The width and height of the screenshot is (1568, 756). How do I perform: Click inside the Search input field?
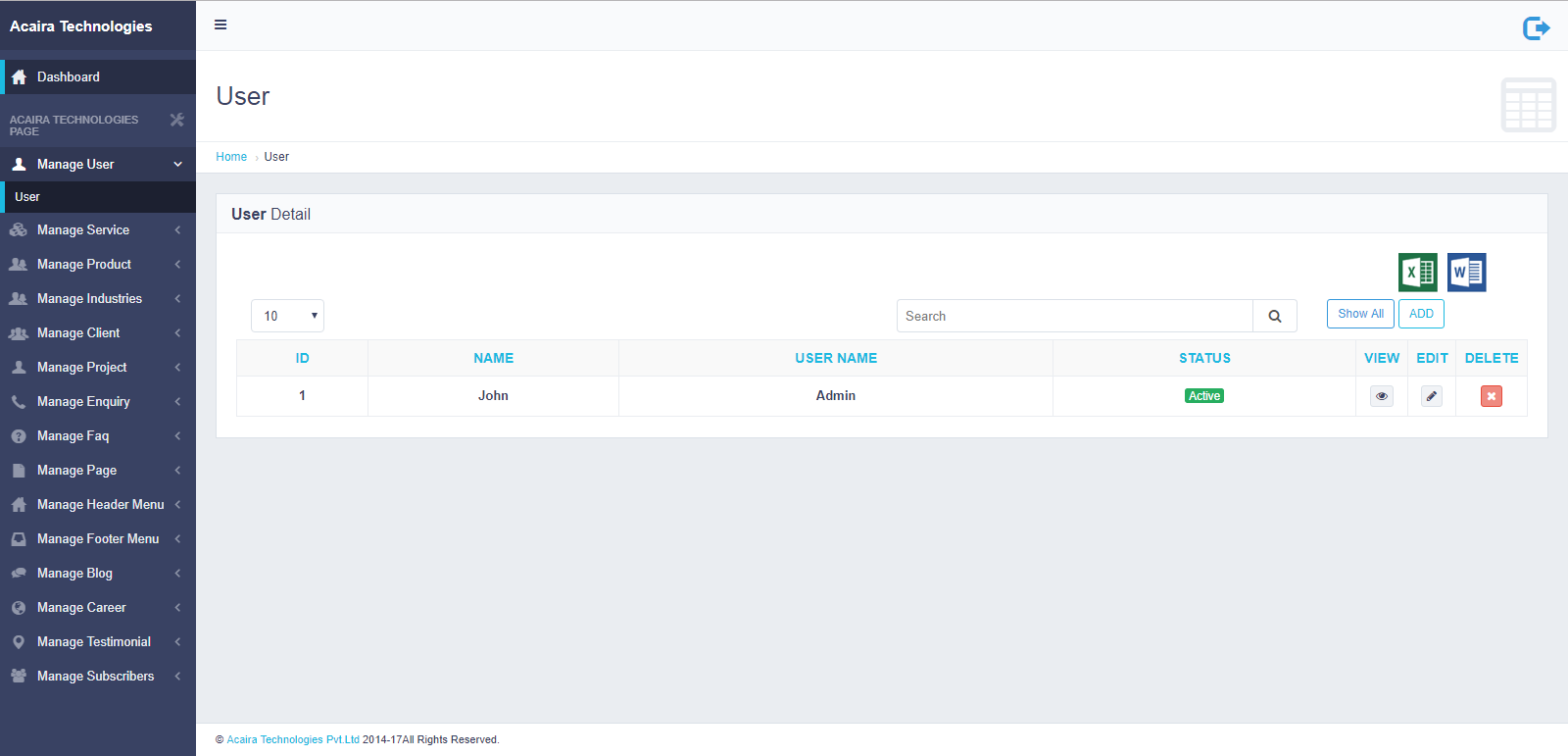(1074, 316)
